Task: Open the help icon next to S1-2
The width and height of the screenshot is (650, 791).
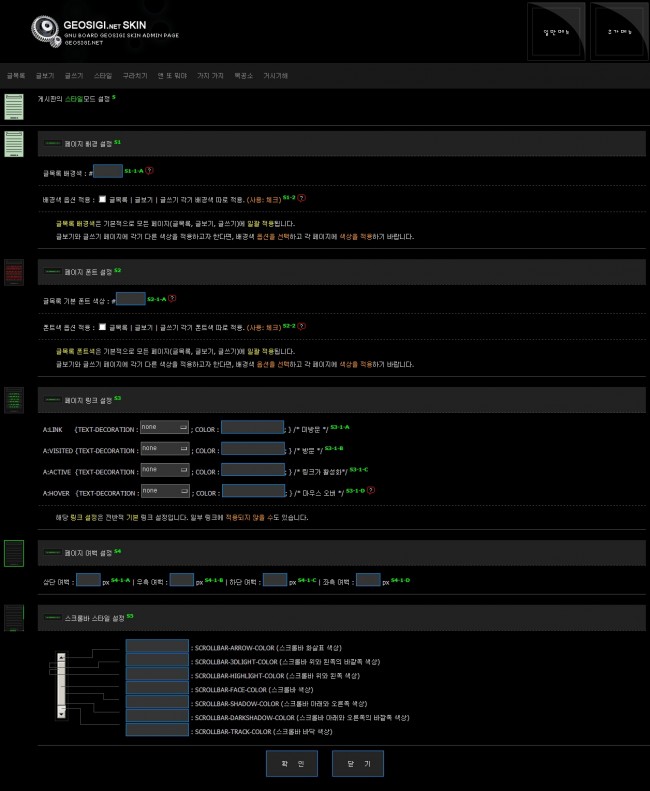Action: click(302, 198)
